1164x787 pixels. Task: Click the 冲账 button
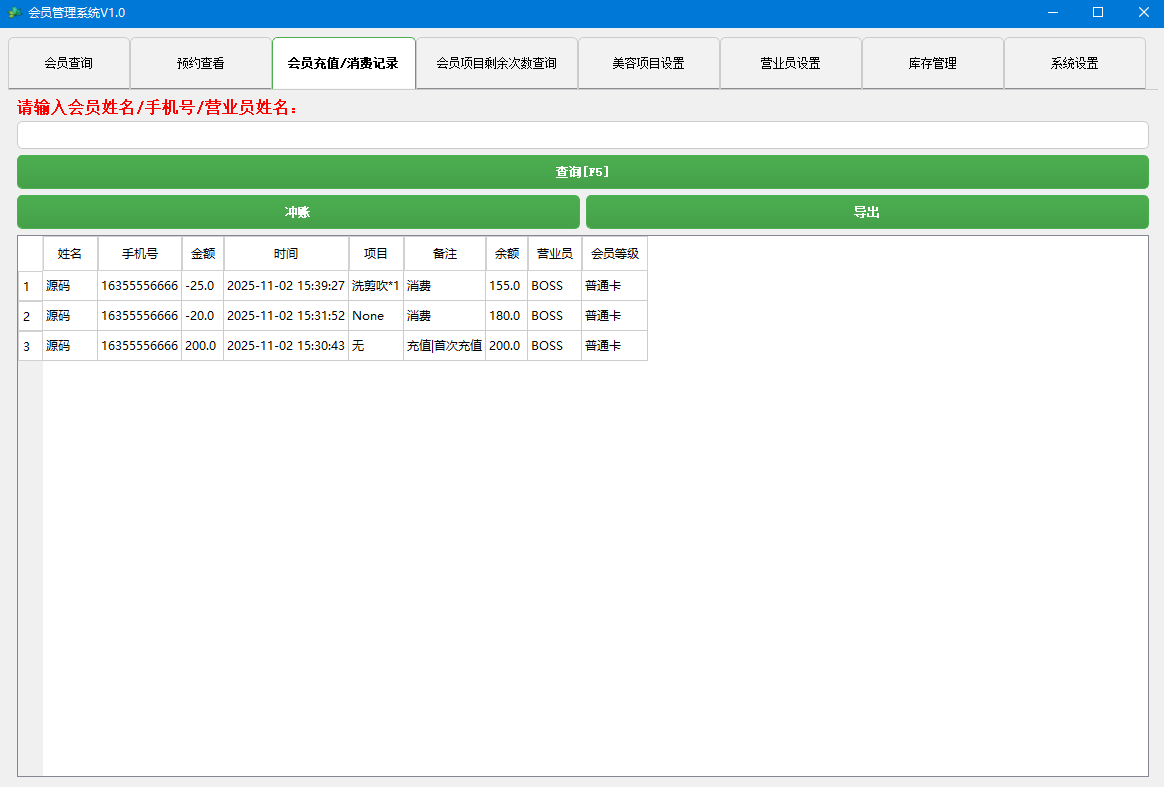pyautogui.click(x=298, y=212)
